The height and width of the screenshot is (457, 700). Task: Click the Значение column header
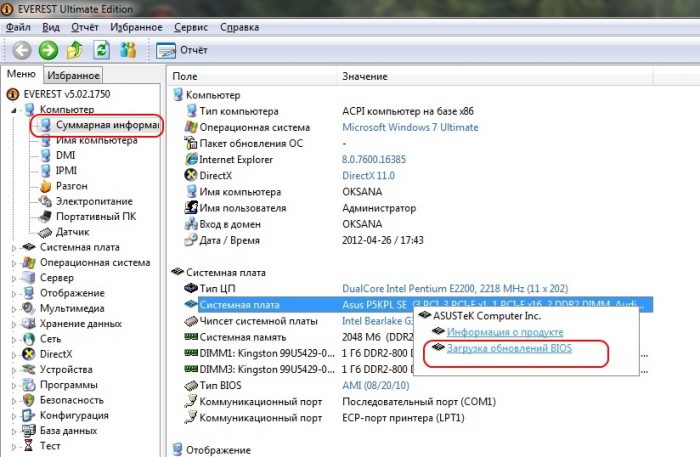tap(364, 76)
